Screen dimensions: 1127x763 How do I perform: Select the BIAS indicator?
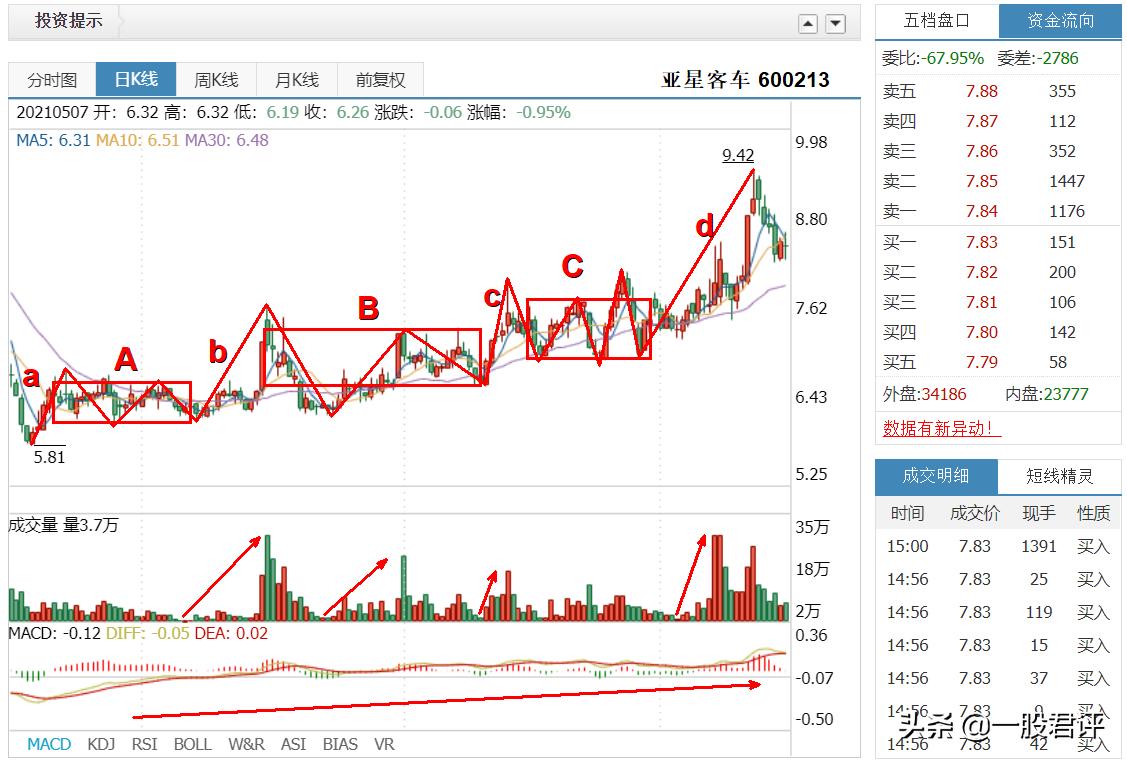pos(340,744)
